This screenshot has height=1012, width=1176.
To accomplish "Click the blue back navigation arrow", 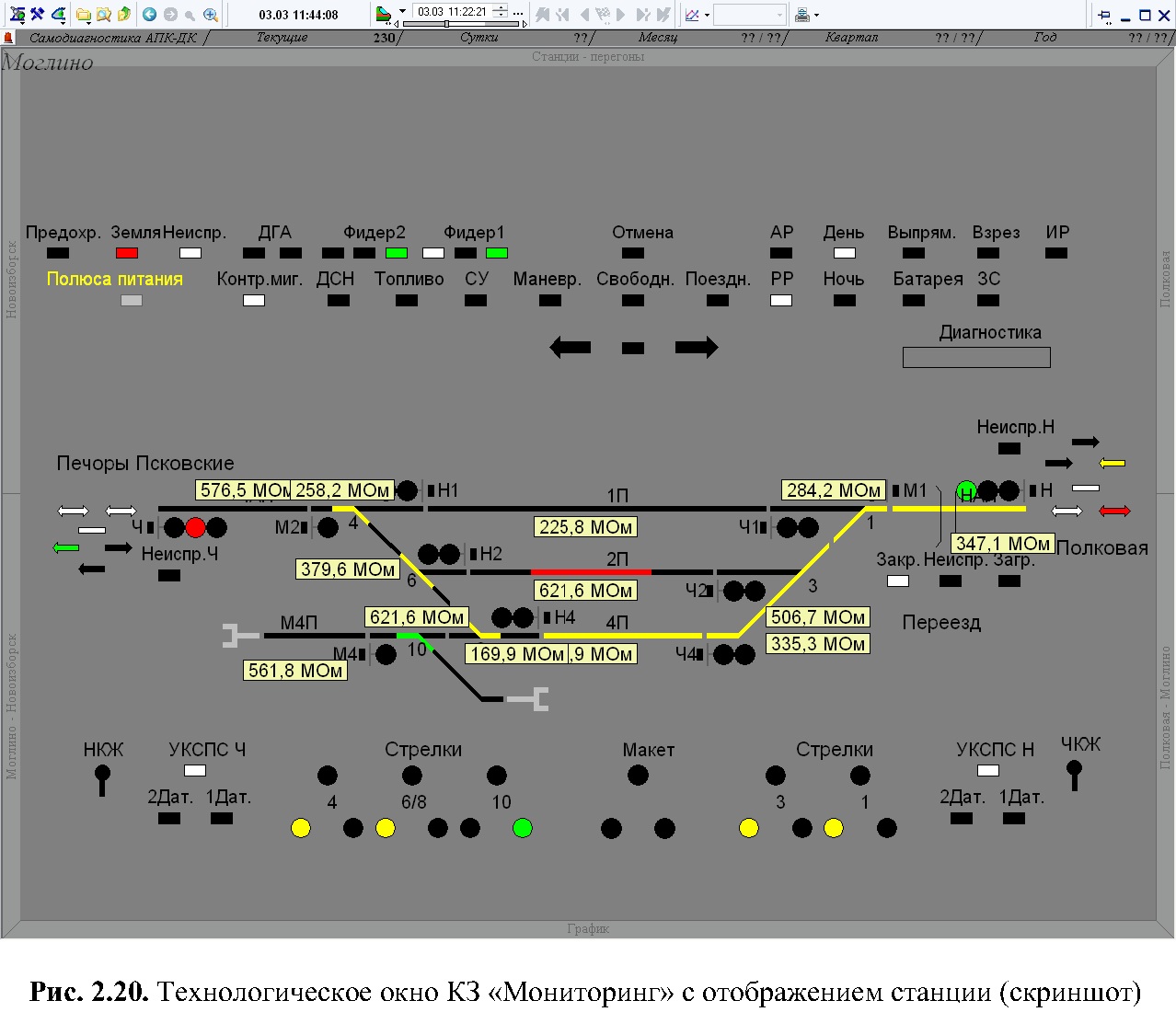I will (x=149, y=14).
